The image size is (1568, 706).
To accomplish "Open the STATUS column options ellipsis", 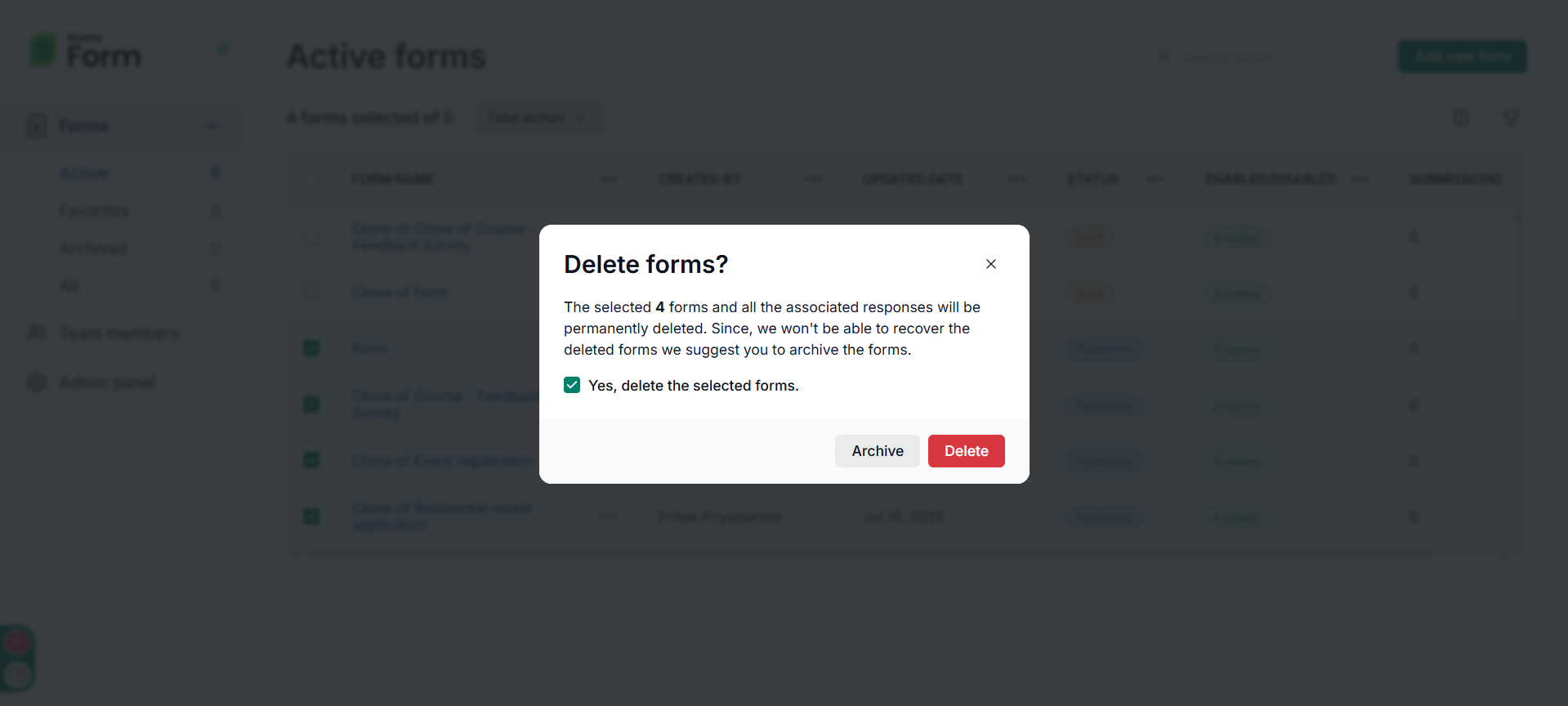I will point(1155,179).
